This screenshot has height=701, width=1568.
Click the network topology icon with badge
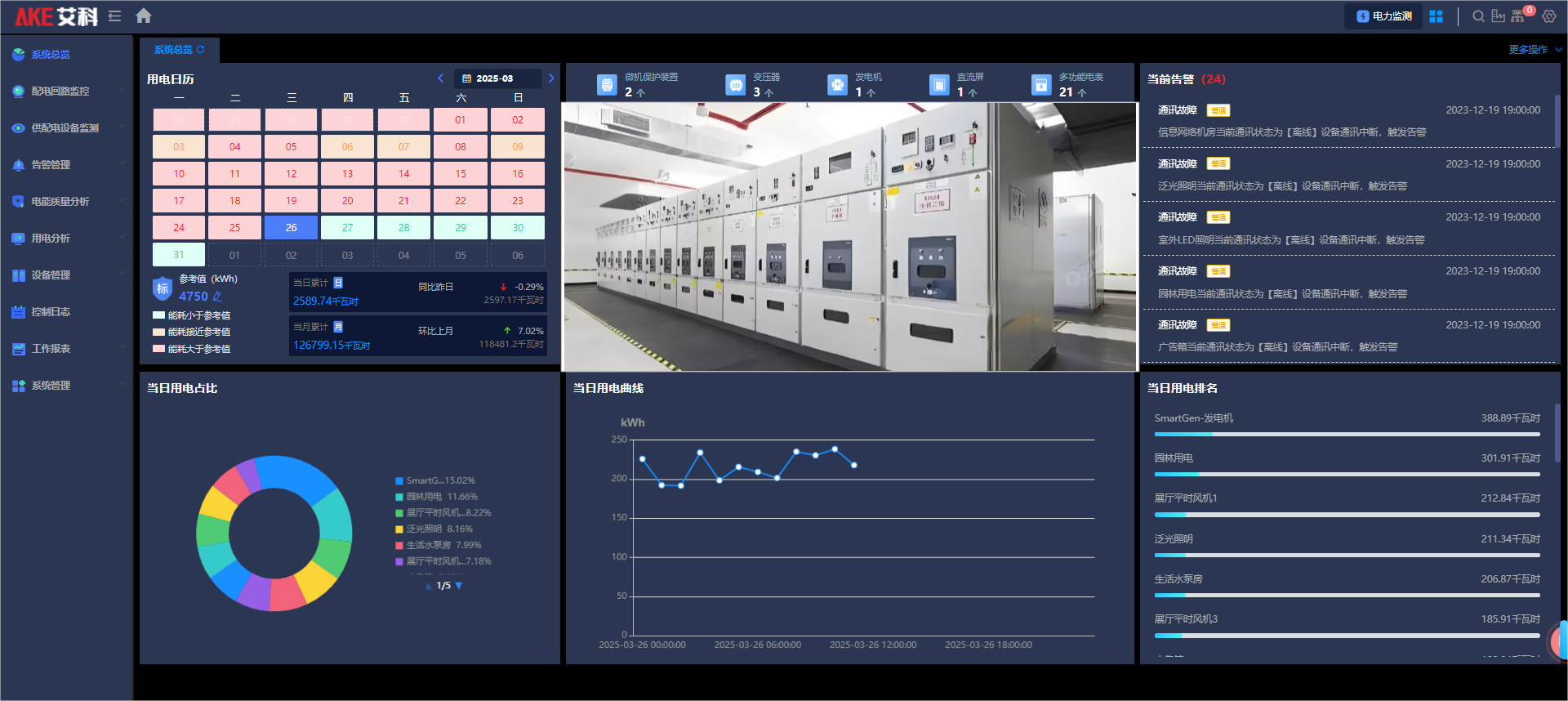click(1518, 16)
